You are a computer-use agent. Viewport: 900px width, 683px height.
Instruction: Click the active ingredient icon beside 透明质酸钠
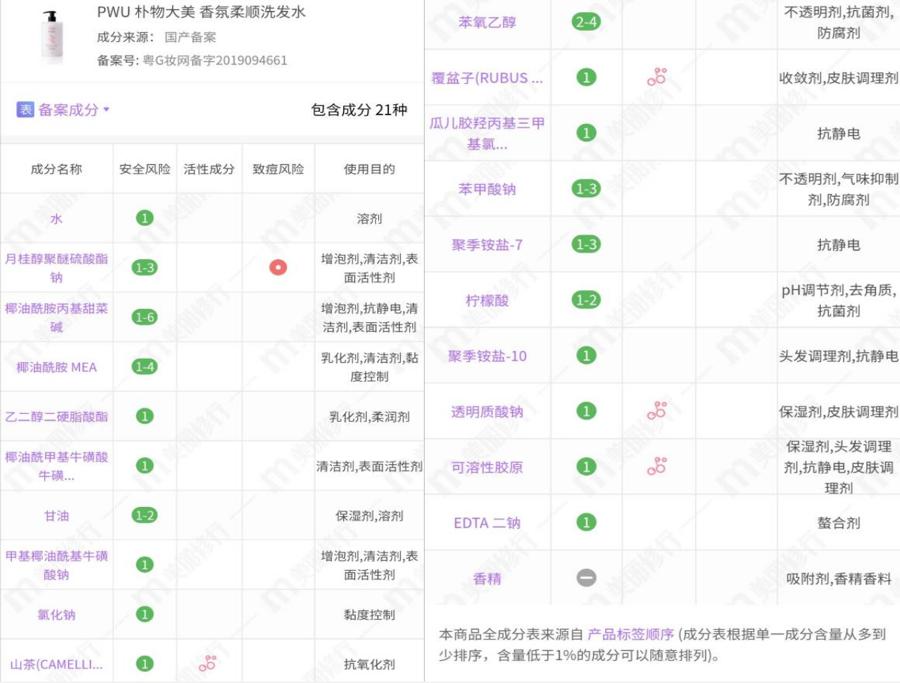click(x=655, y=411)
